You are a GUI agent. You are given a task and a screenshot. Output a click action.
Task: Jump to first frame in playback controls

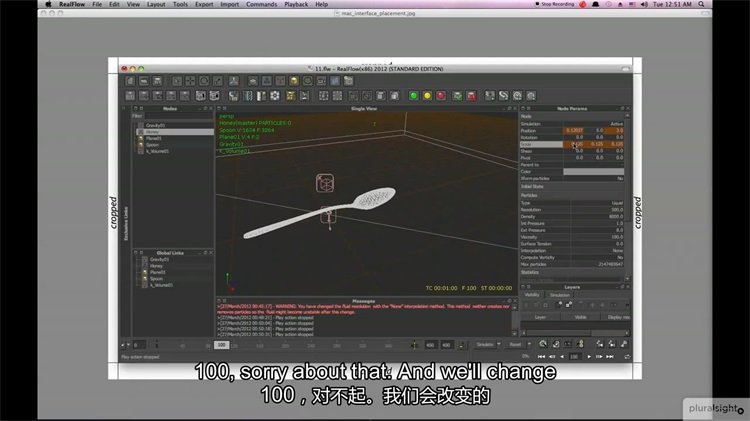pyautogui.click(x=541, y=356)
